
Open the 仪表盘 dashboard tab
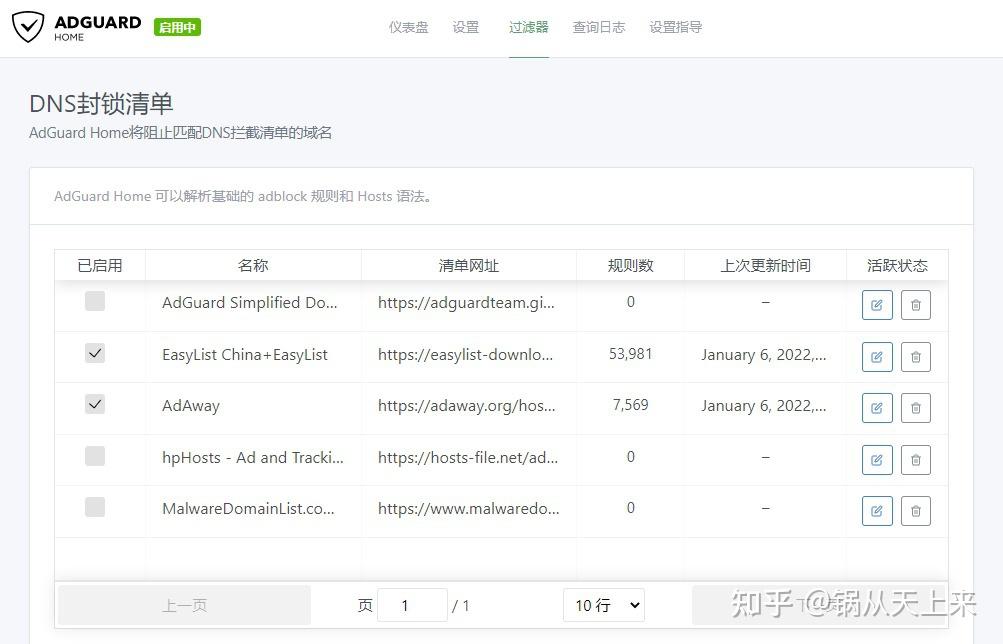[x=408, y=27]
